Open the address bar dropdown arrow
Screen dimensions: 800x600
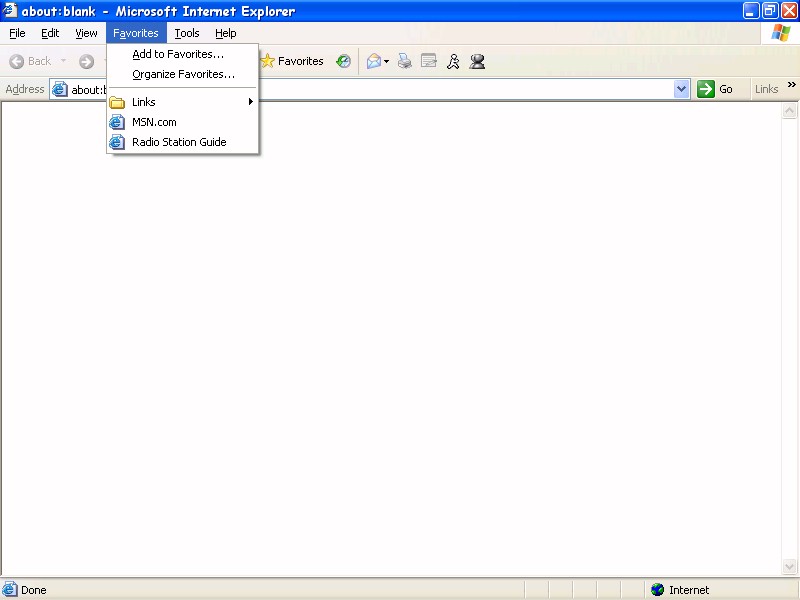(681, 89)
